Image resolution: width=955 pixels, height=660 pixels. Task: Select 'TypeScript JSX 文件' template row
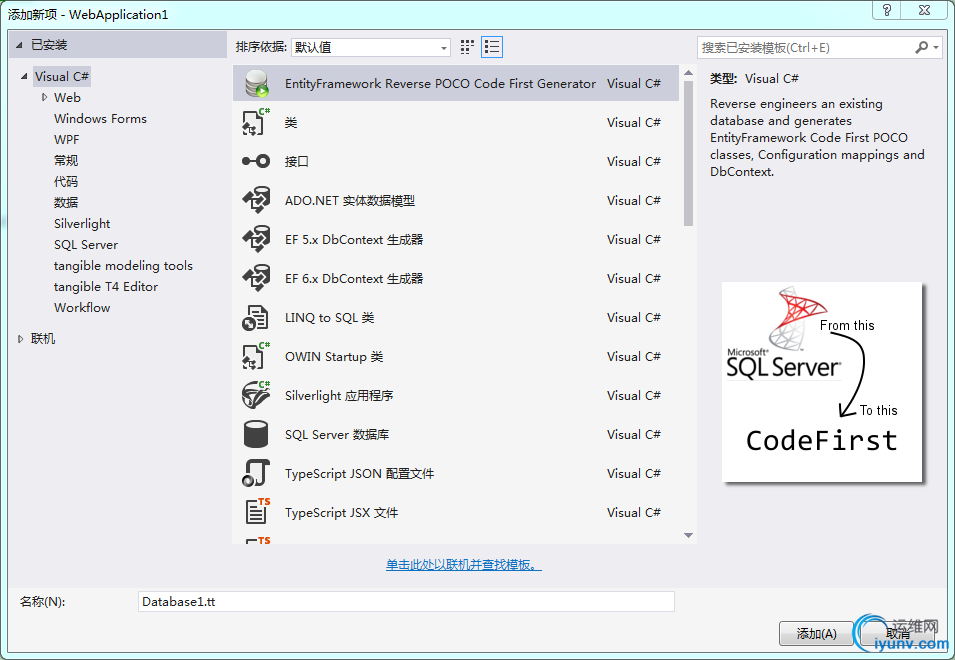456,512
